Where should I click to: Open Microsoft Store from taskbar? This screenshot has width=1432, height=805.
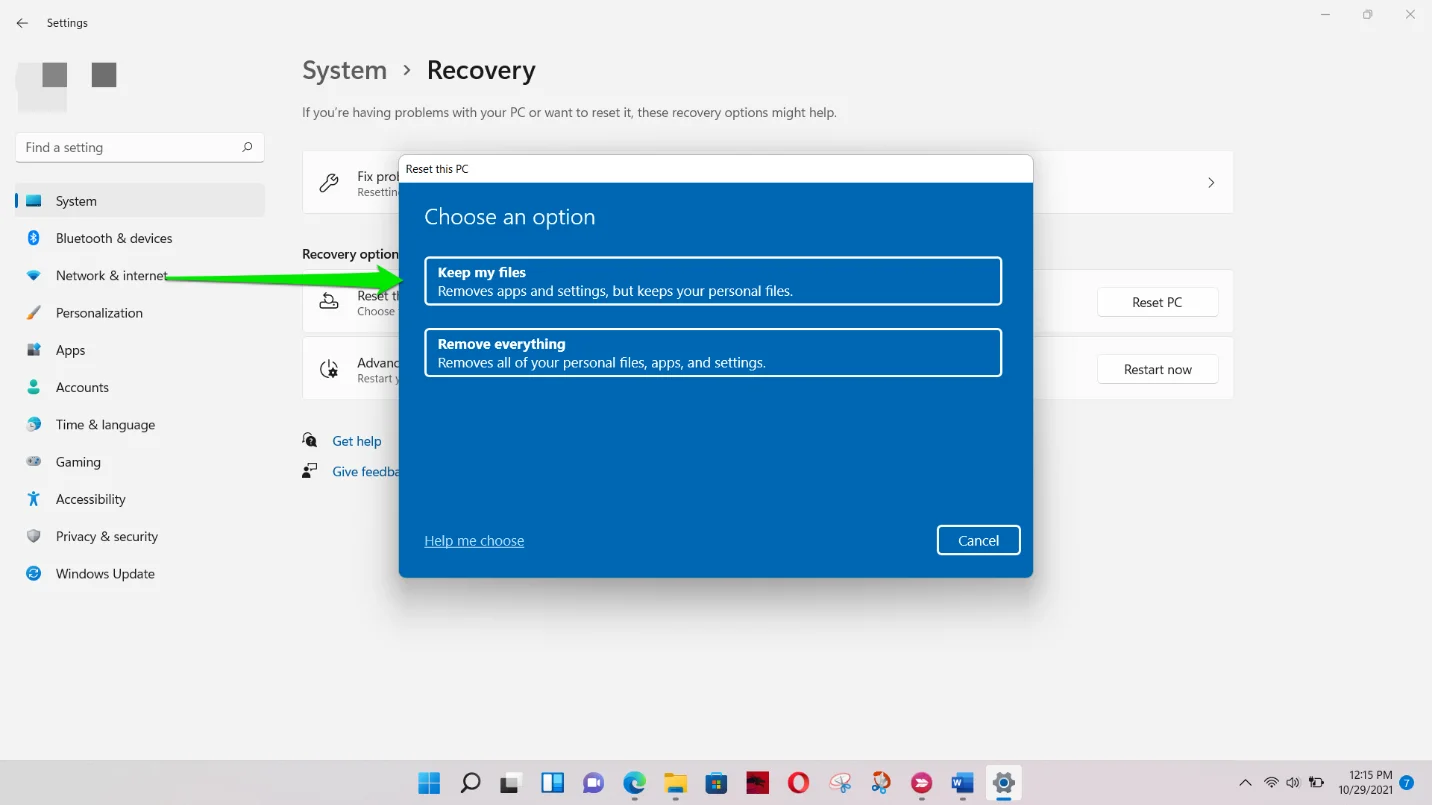716,782
